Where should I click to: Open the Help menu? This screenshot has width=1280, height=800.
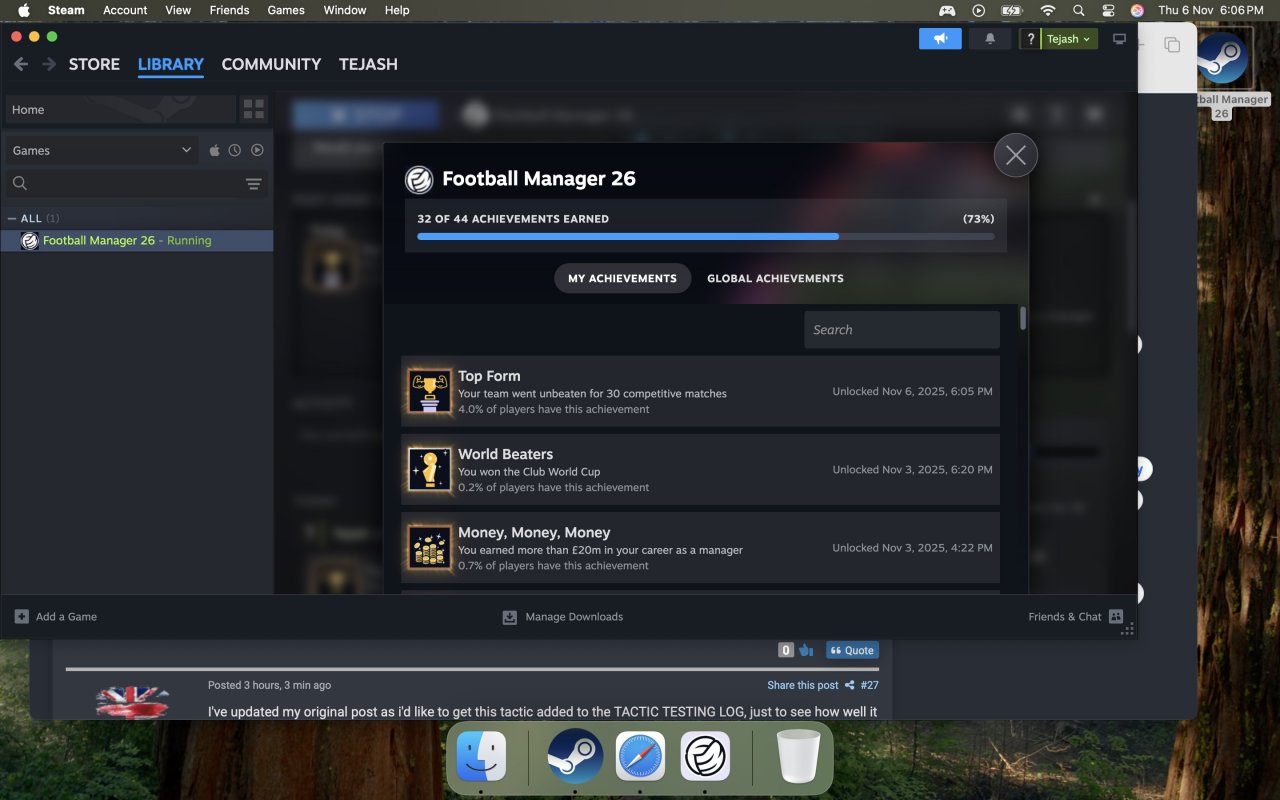[397, 10]
